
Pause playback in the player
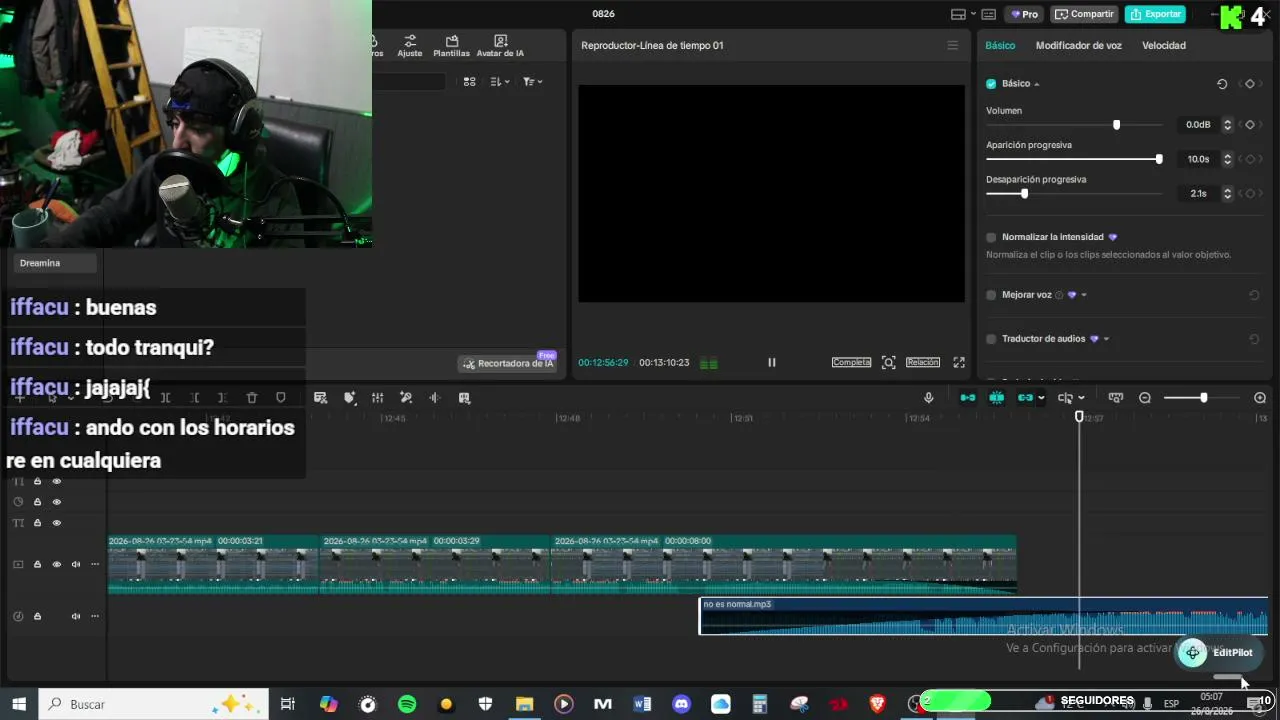[772, 363]
